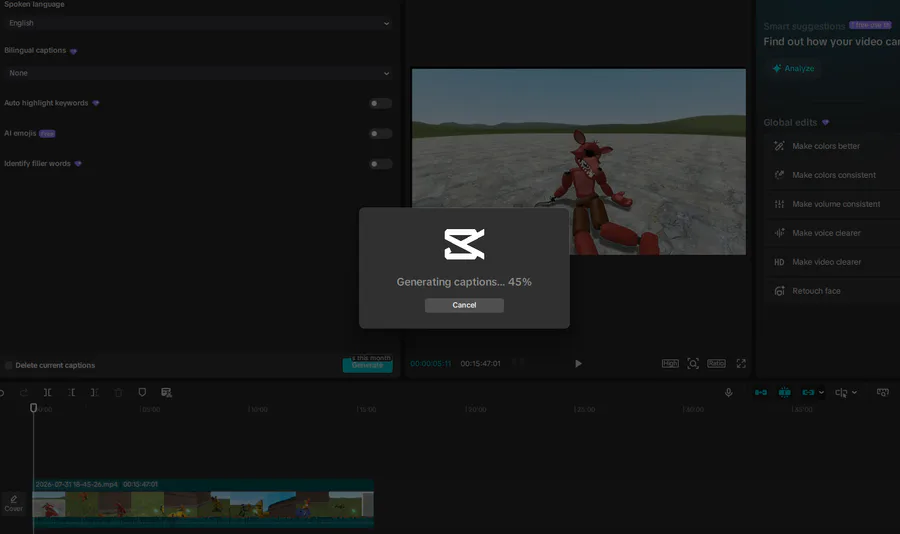Viewport: 900px width, 534px height.
Task: Toggle Auto highlight keywords switch
Action: [380, 103]
